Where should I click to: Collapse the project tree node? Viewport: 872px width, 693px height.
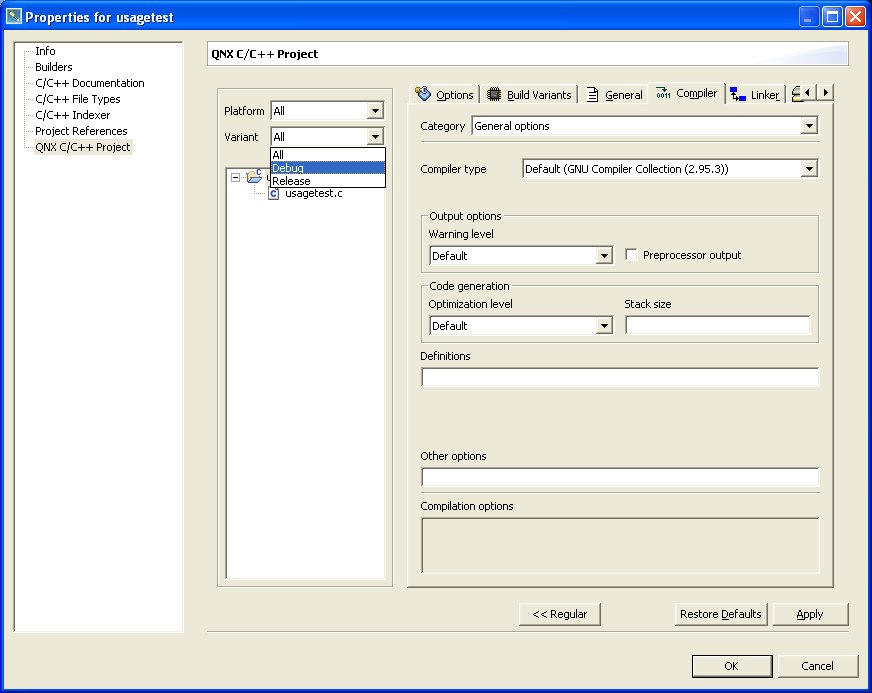coord(235,177)
